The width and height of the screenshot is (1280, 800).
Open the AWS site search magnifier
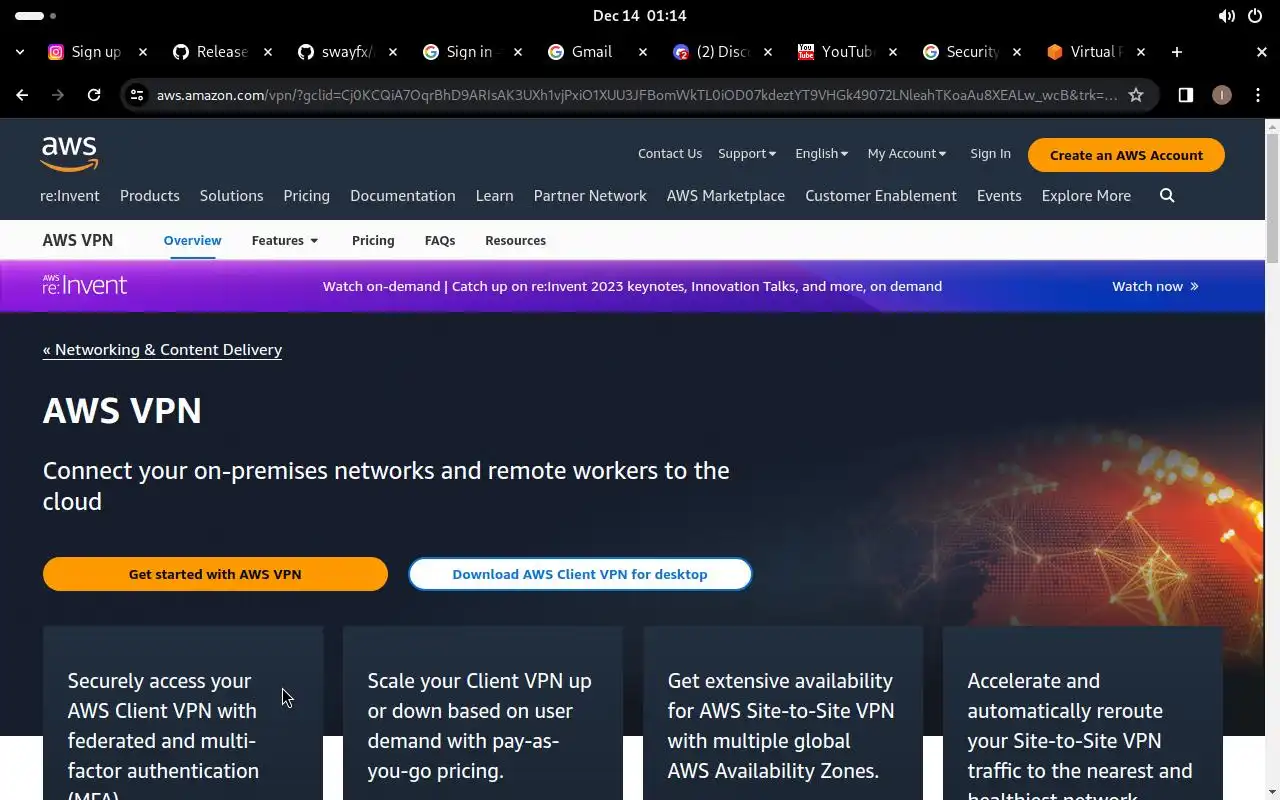click(1167, 196)
